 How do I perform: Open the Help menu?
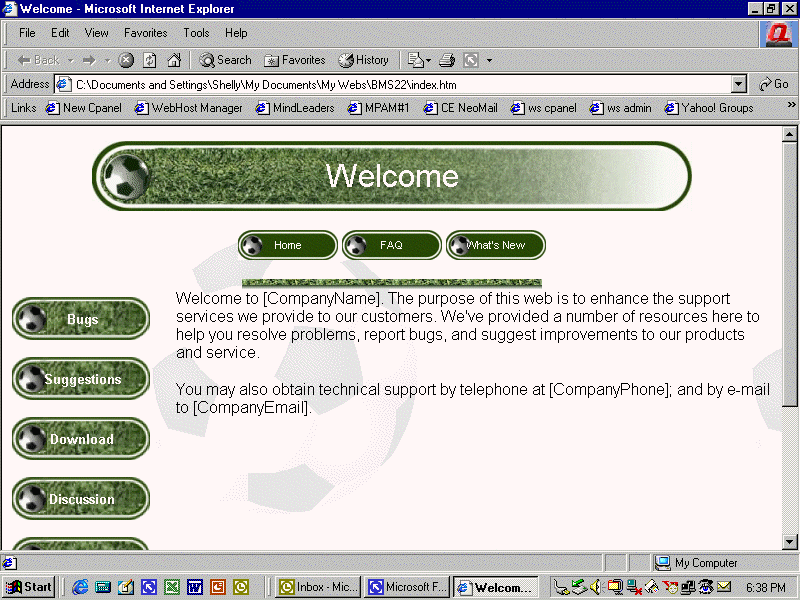236,33
